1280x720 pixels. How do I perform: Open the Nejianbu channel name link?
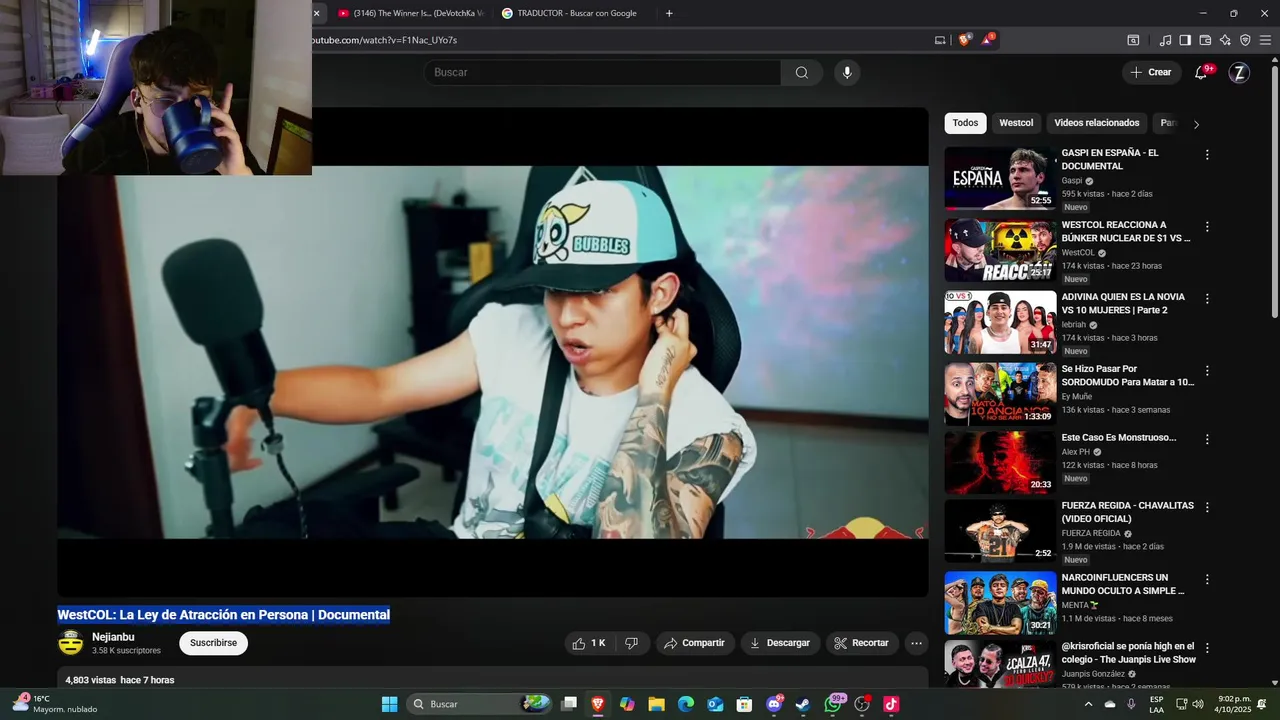tap(113, 637)
